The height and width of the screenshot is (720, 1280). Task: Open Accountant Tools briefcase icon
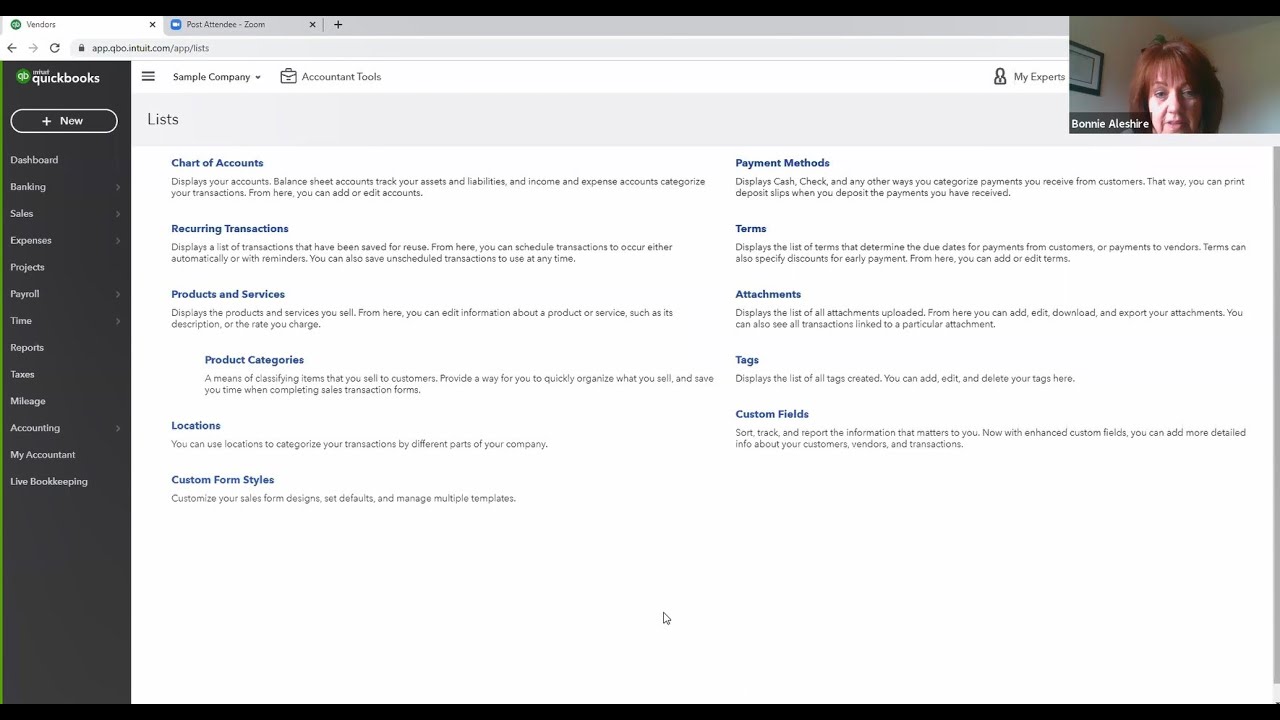288,76
